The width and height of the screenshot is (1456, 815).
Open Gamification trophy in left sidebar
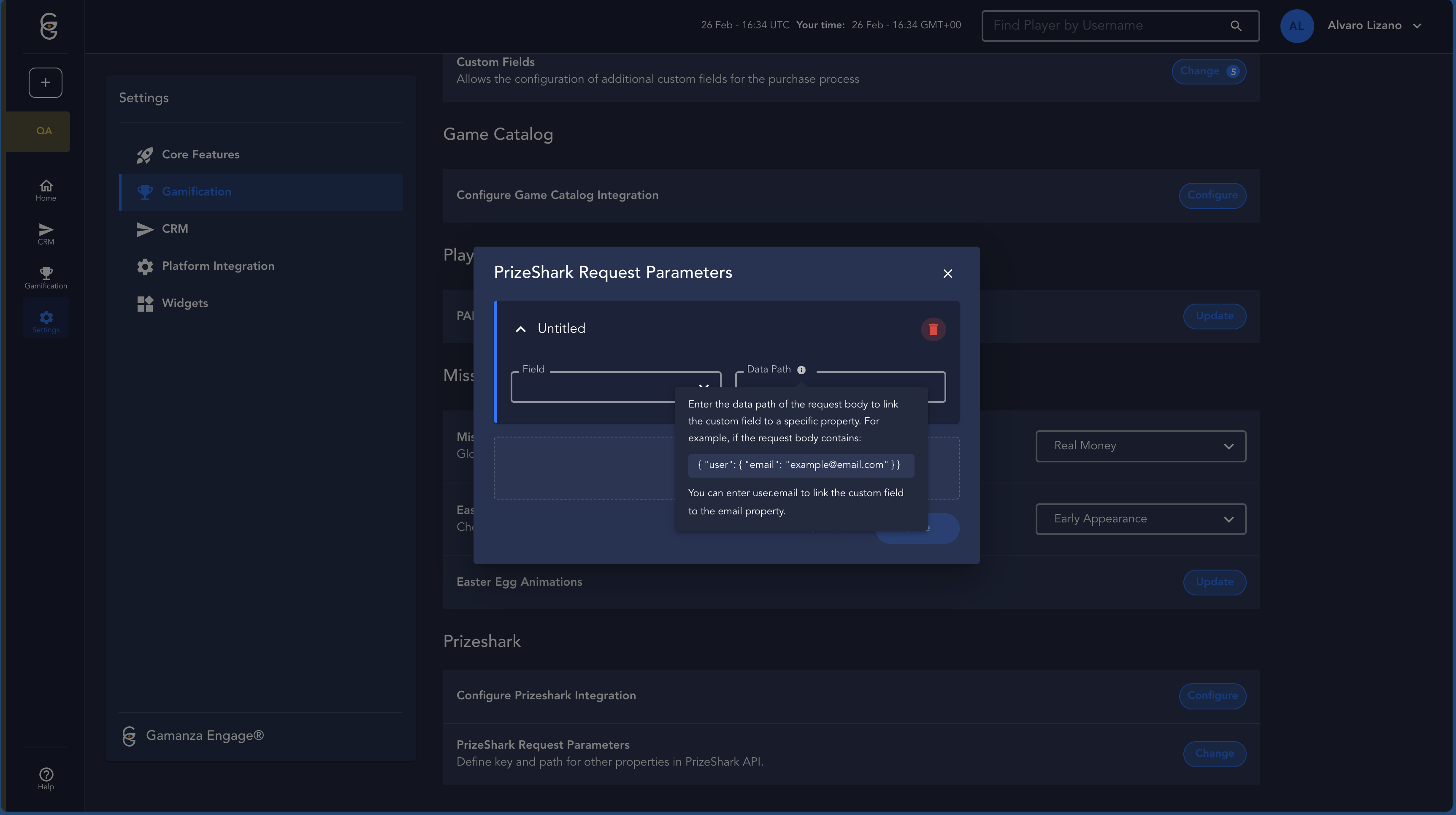click(x=46, y=278)
